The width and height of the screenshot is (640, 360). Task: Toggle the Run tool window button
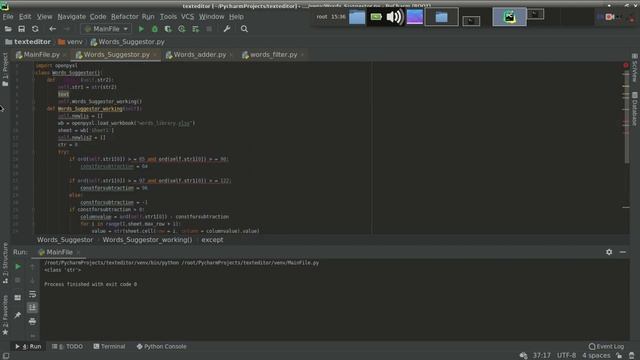28,347
